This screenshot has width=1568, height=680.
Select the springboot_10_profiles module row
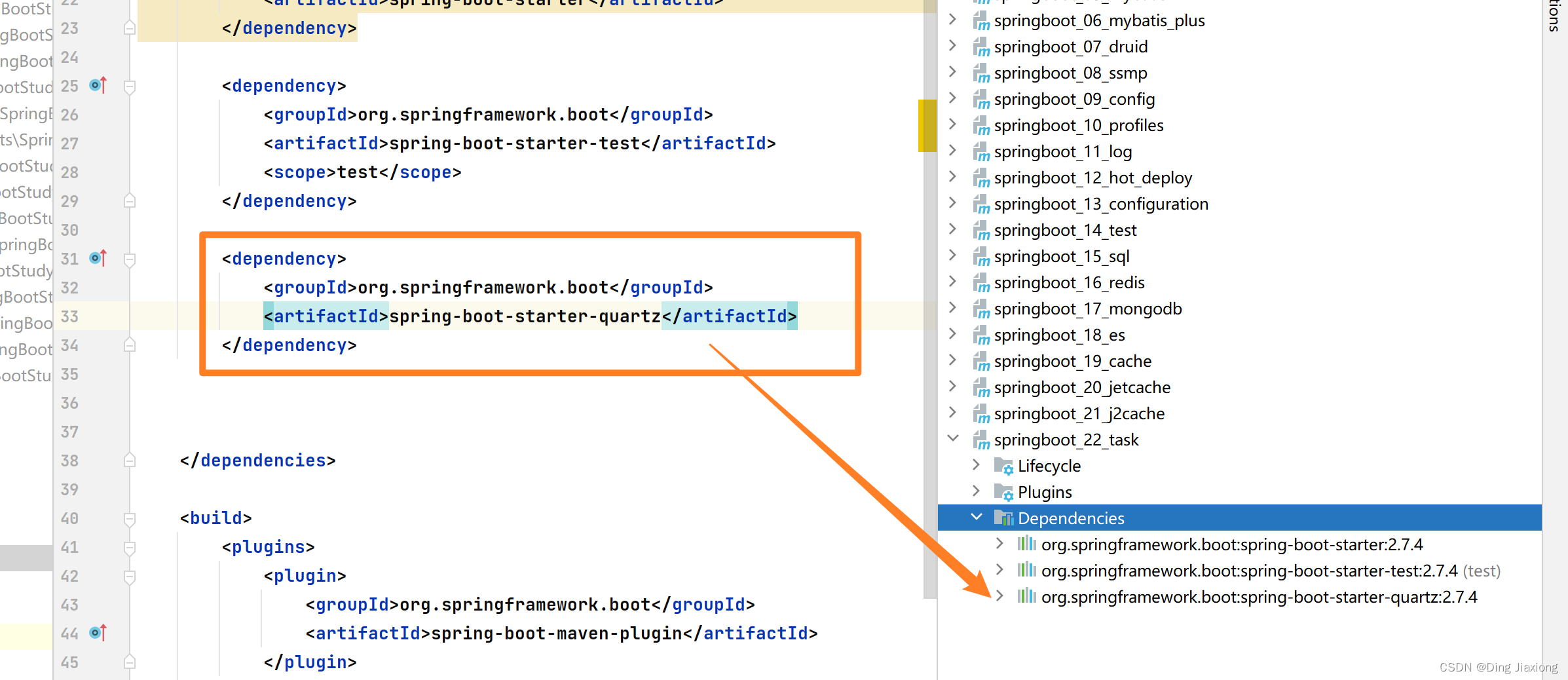(x=1240, y=126)
